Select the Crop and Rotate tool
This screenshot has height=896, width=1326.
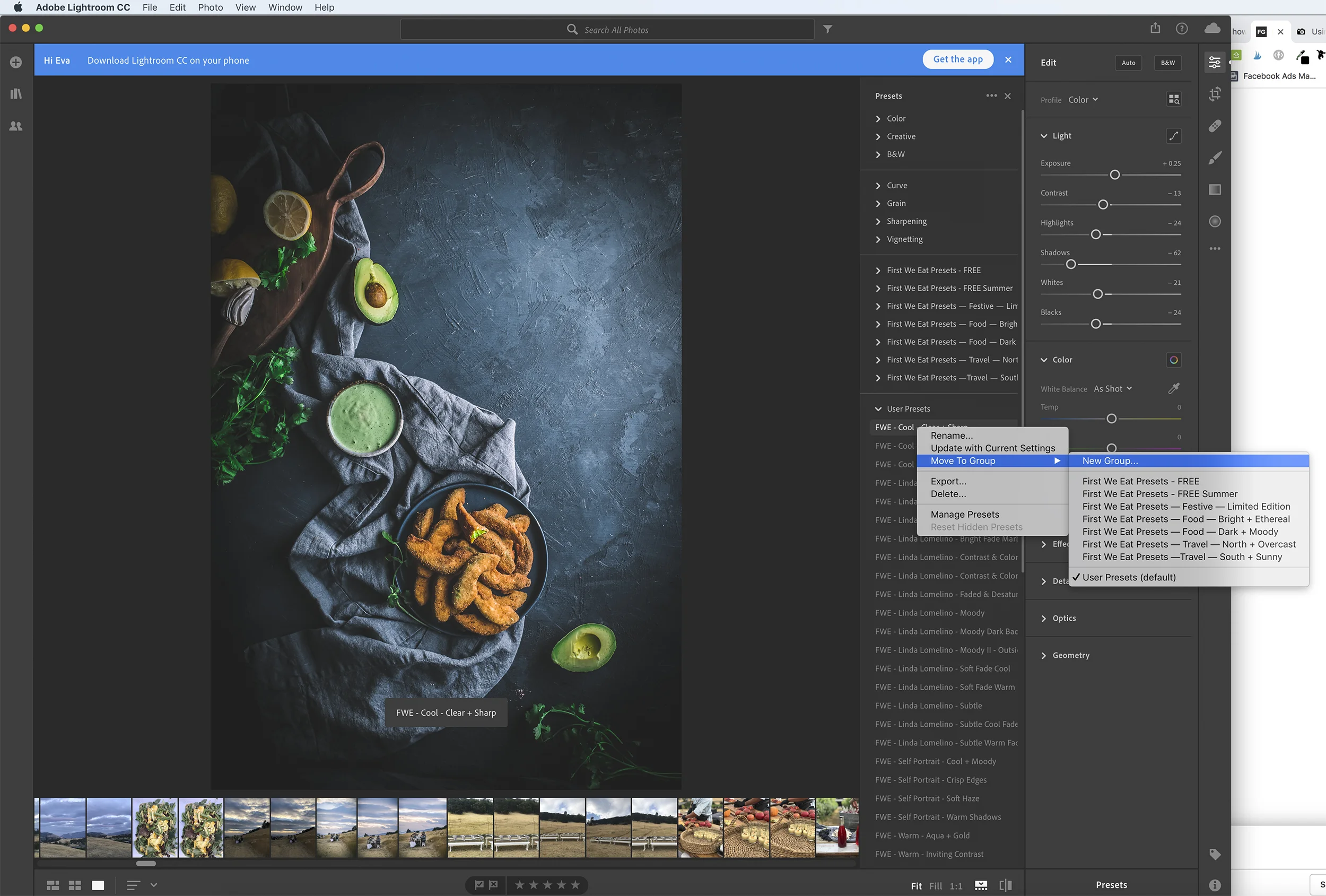[1215, 93]
